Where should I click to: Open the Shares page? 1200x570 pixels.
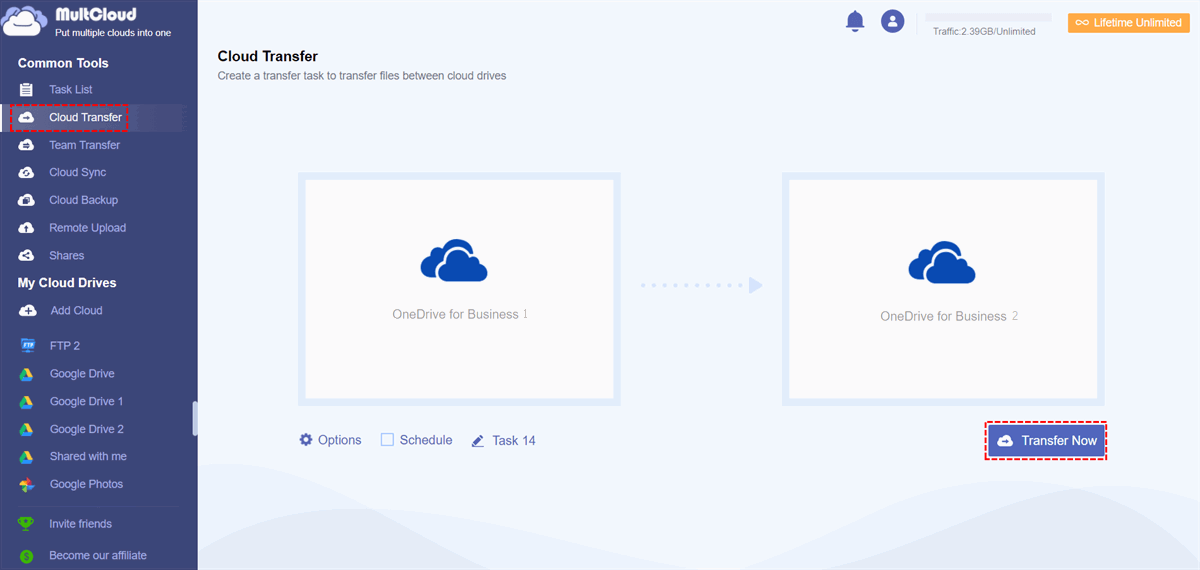tap(67, 256)
